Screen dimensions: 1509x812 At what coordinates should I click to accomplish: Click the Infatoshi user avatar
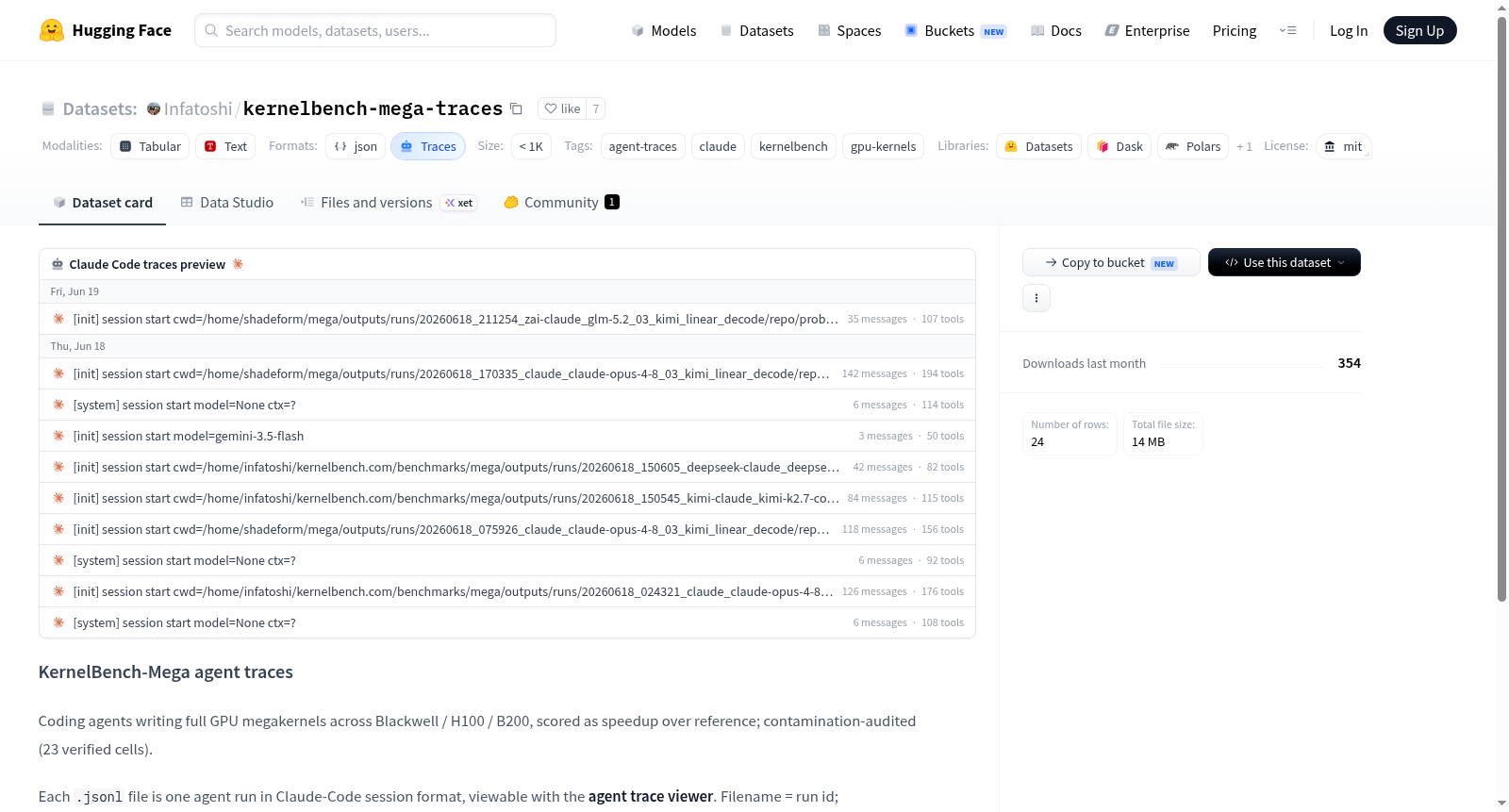click(154, 109)
